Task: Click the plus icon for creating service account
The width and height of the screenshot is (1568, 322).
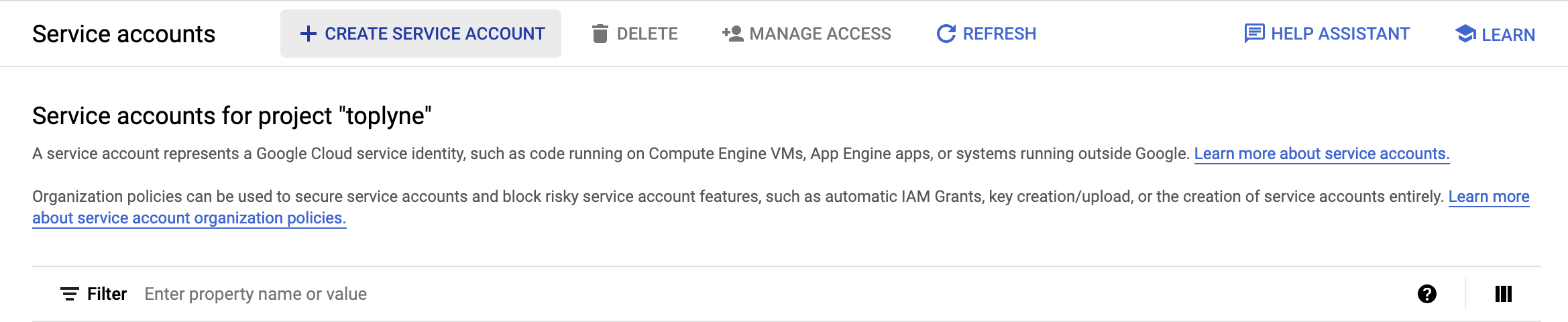Action: (308, 34)
